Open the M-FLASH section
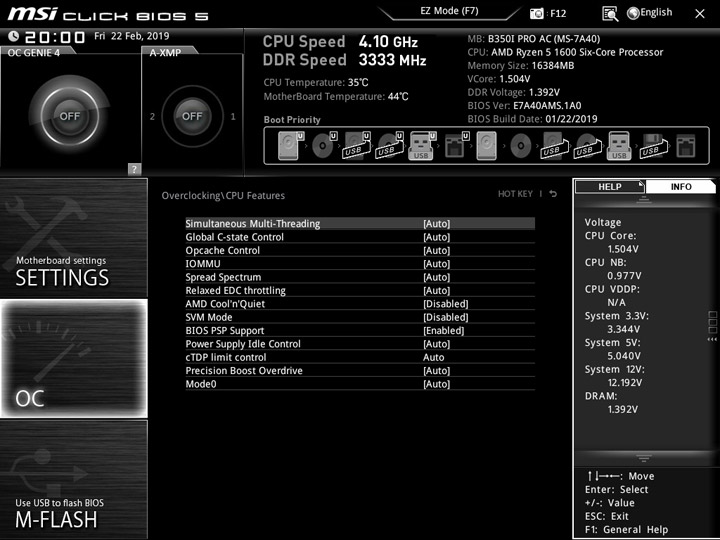 73,479
